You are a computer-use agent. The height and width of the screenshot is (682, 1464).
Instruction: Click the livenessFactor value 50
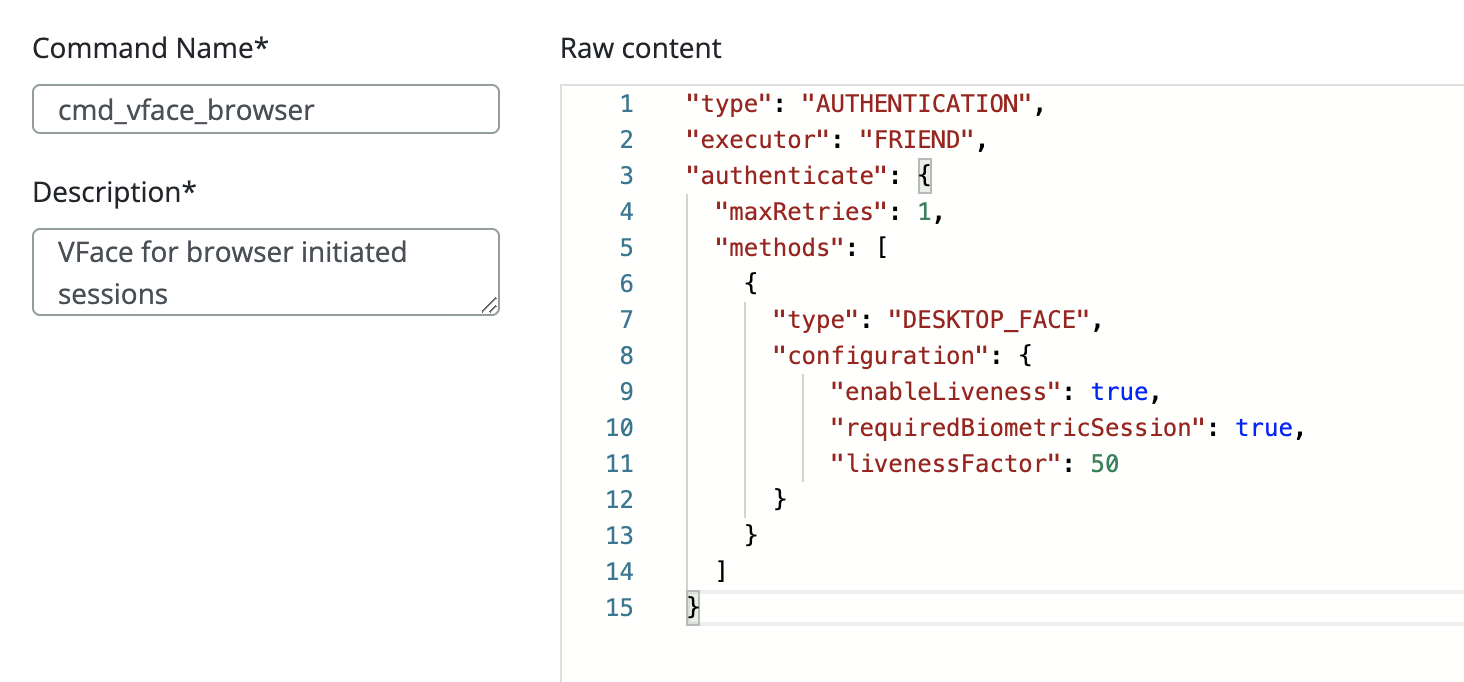coord(1104,464)
